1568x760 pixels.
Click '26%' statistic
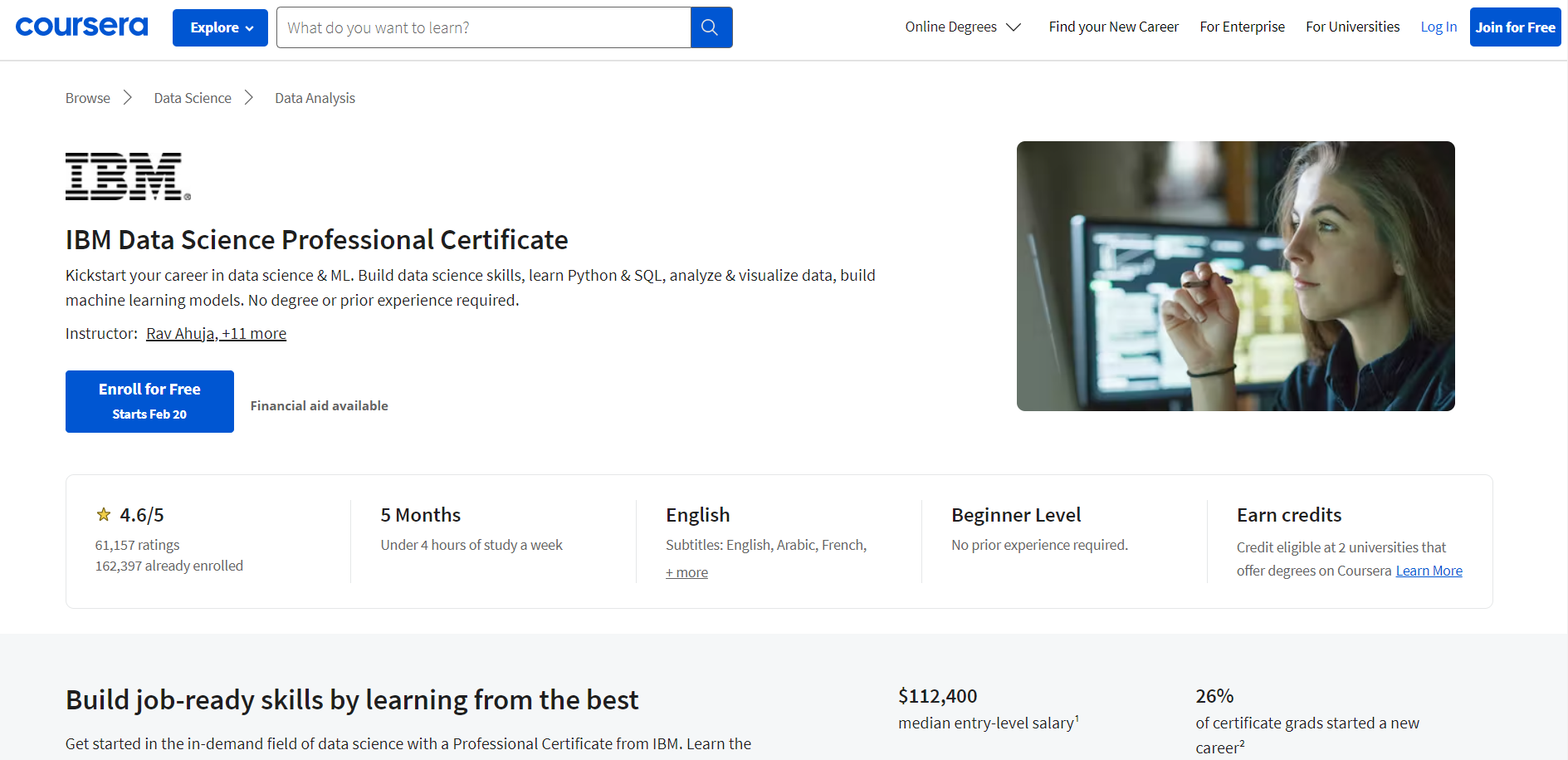pyautogui.click(x=1214, y=696)
